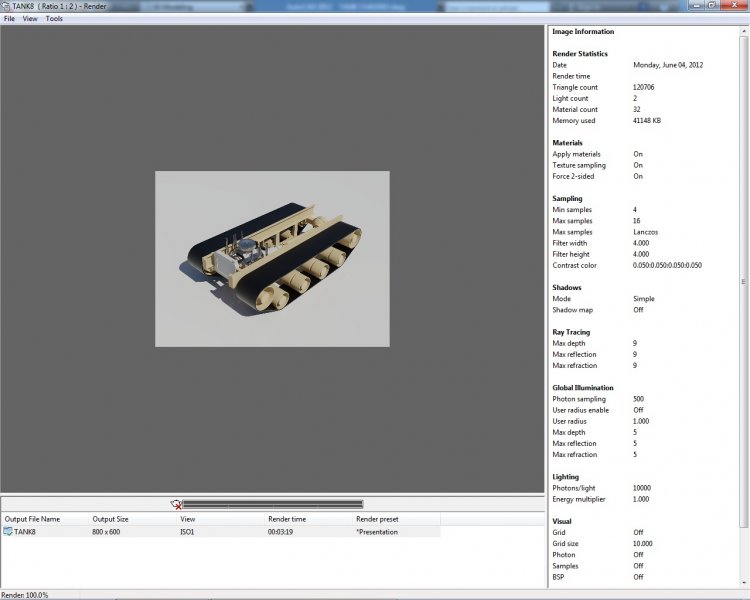Click the Shadow map label
Viewport: 750px width, 600px height.
tap(573, 310)
